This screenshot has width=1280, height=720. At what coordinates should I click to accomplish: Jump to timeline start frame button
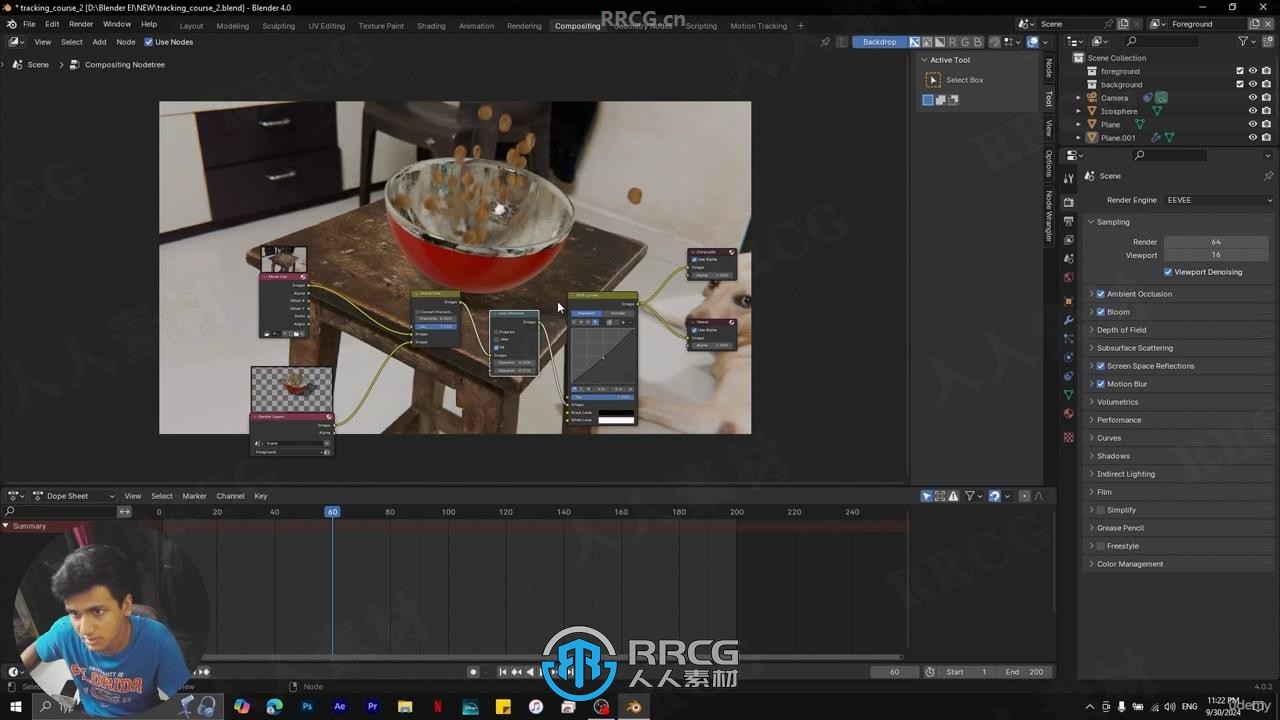[503, 672]
